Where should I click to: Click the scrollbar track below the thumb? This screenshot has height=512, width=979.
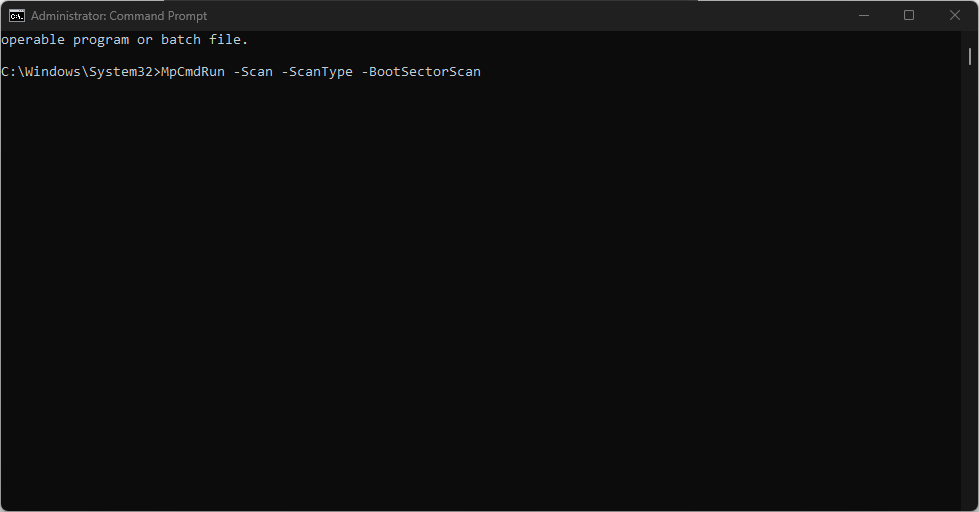pyautogui.click(x=970, y=300)
